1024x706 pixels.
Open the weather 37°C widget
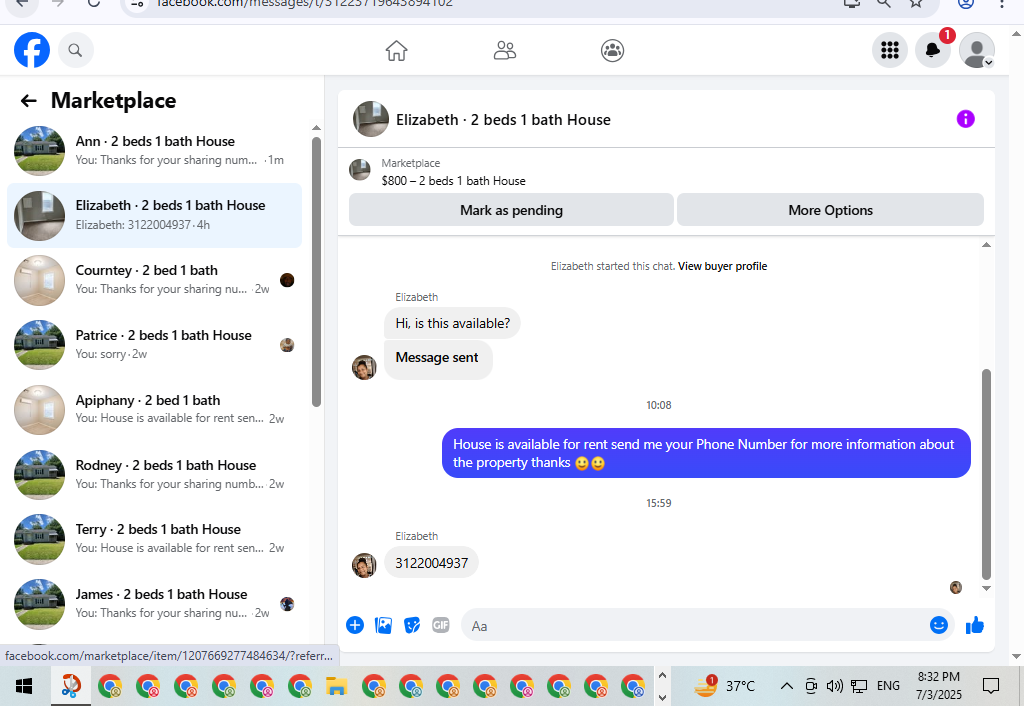point(724,686)
